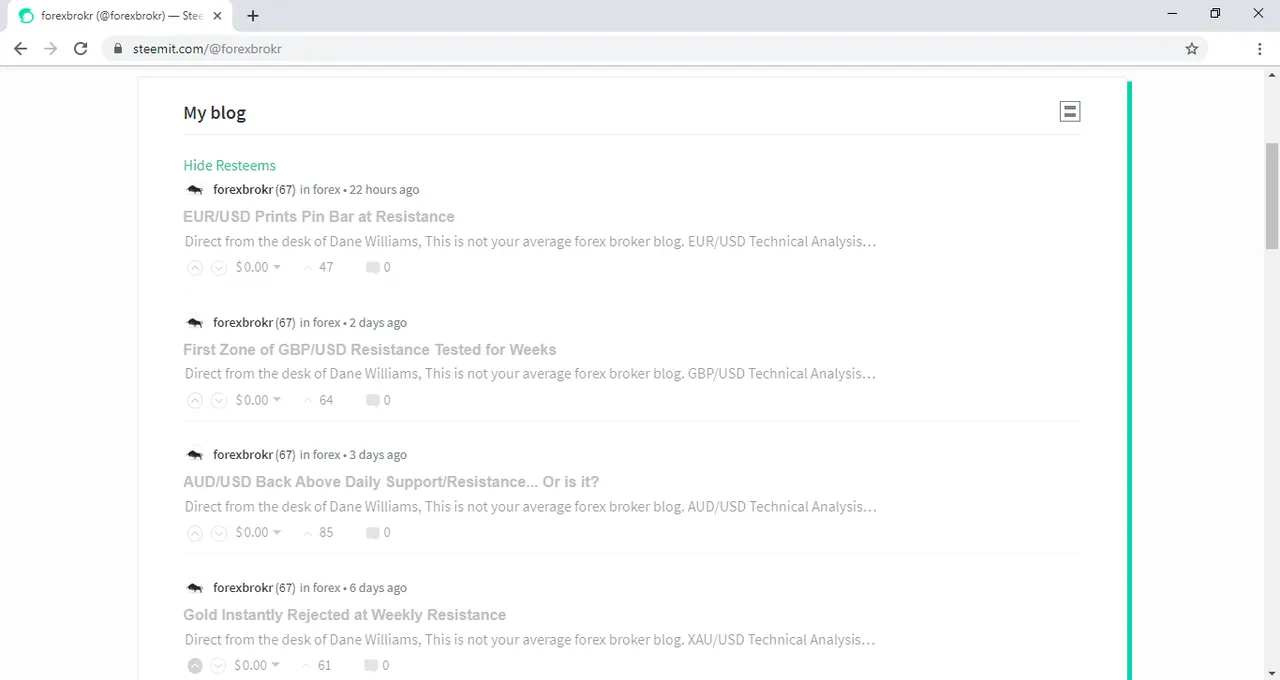
Task: Click the '3 days ago' timestamp
Action: tap(378, 455)
